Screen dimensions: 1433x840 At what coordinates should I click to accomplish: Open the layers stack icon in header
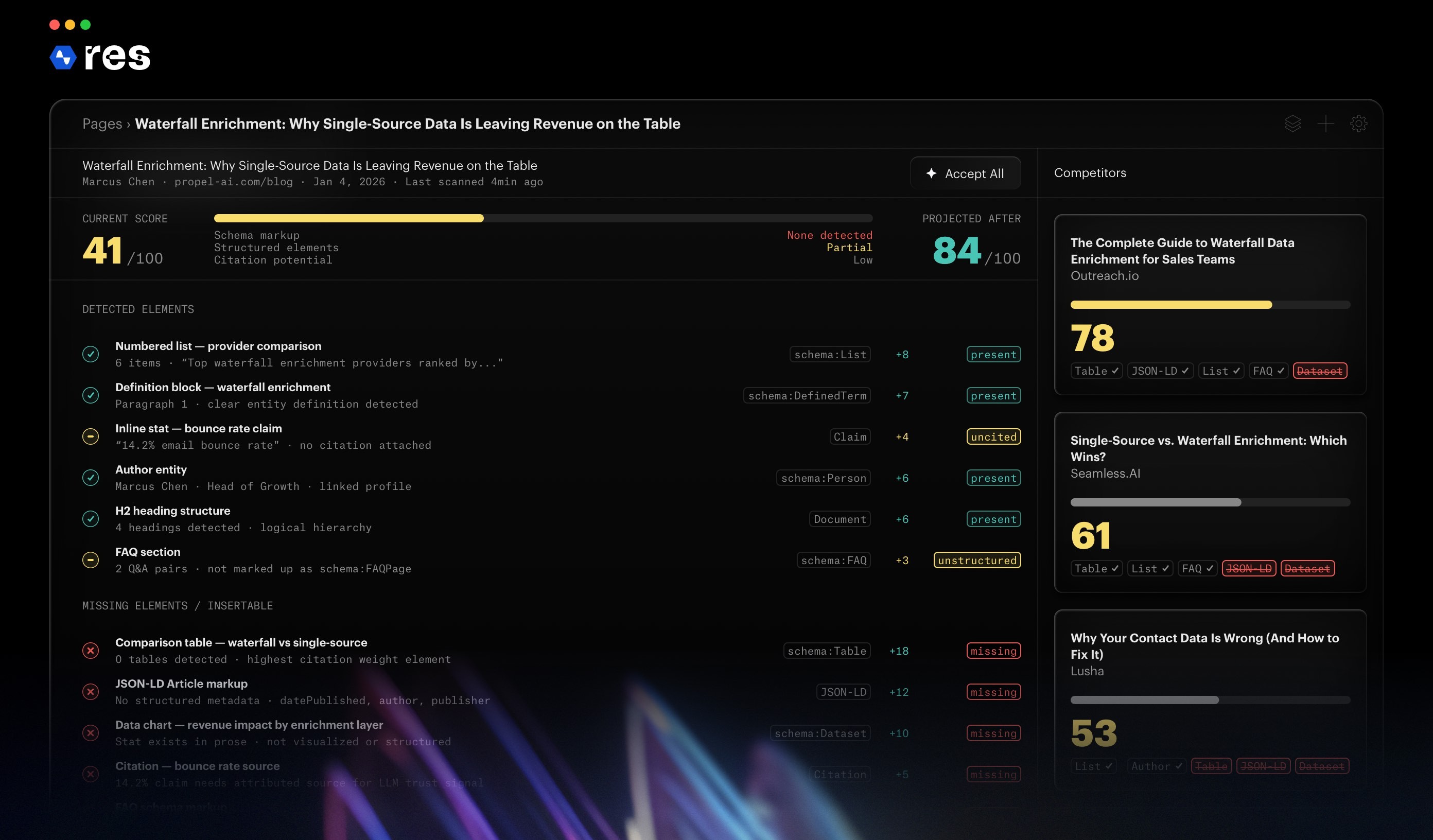pyautogui.click(x=1292, y=124)
